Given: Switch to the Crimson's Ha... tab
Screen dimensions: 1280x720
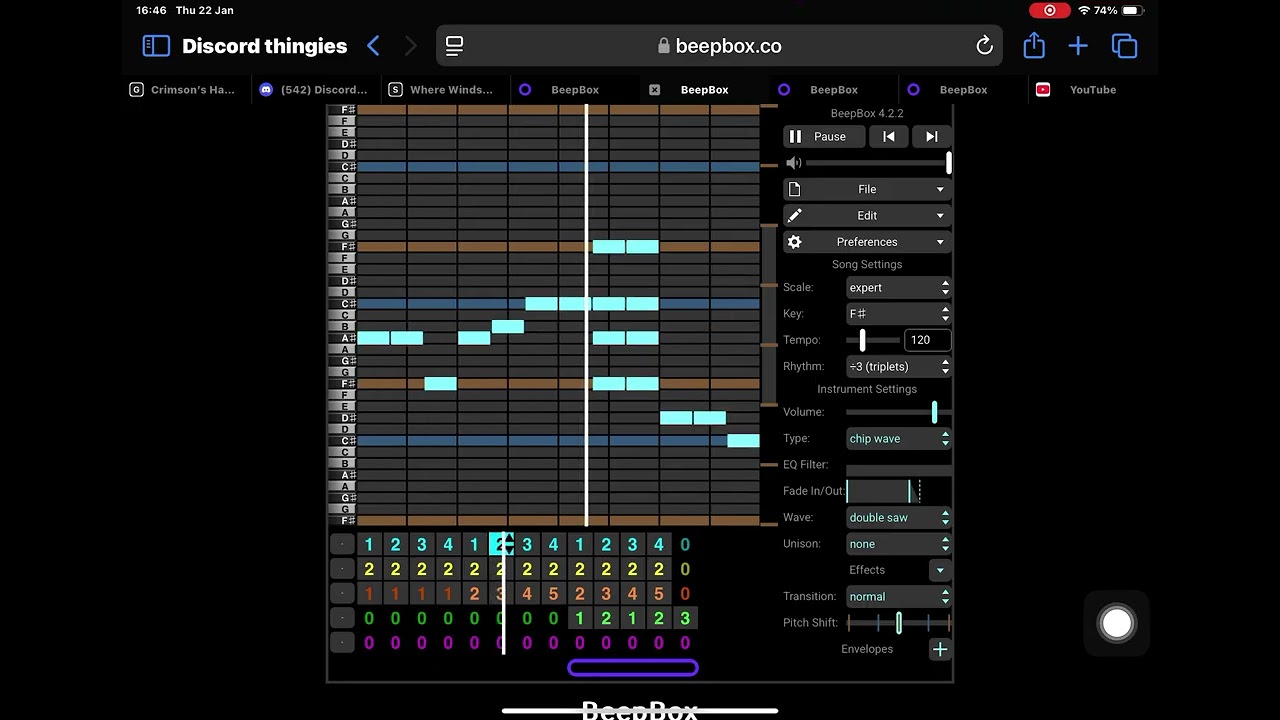Looking at the screenshot, I should 183,90.
